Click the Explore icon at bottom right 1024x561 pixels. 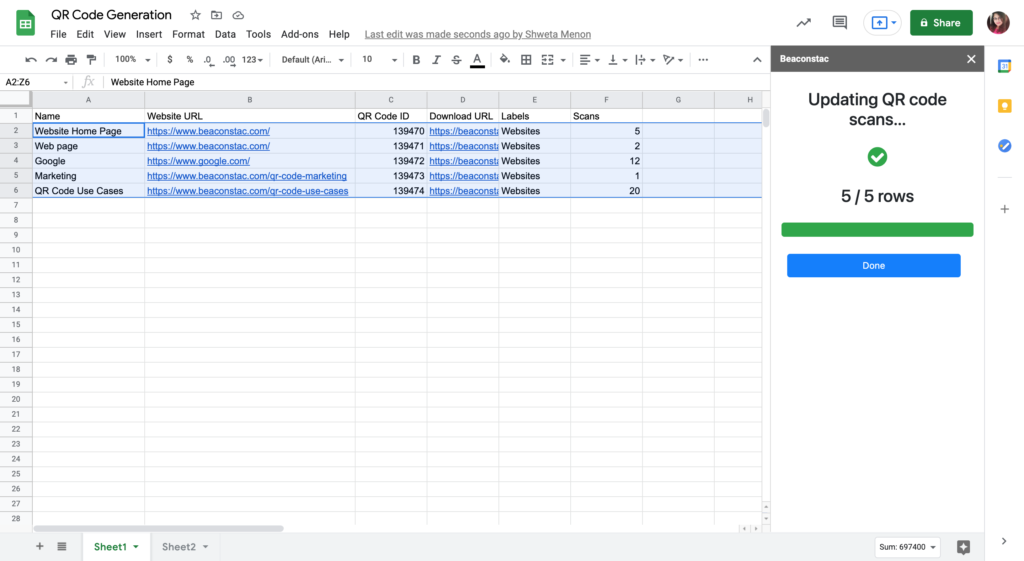click(963, 547)
